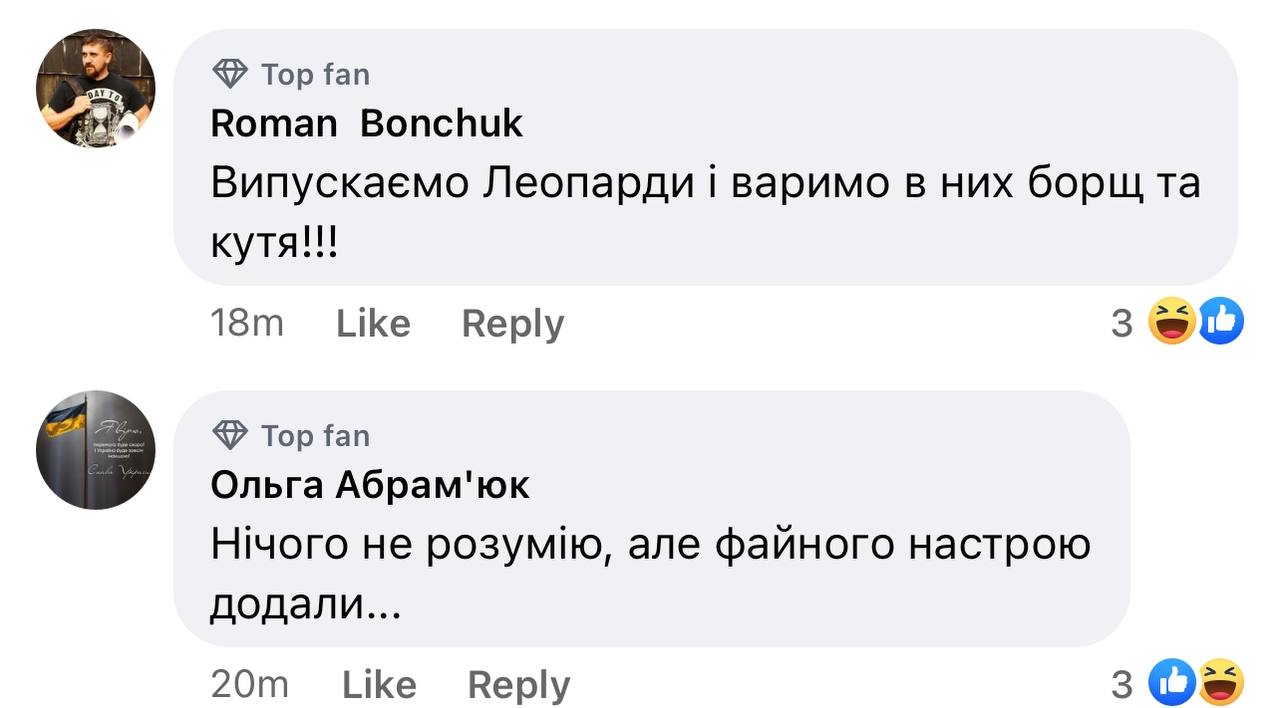Click the 20m timestamp on Ольга's comment
Screen dimensions: 1280x708
point(249,684)
